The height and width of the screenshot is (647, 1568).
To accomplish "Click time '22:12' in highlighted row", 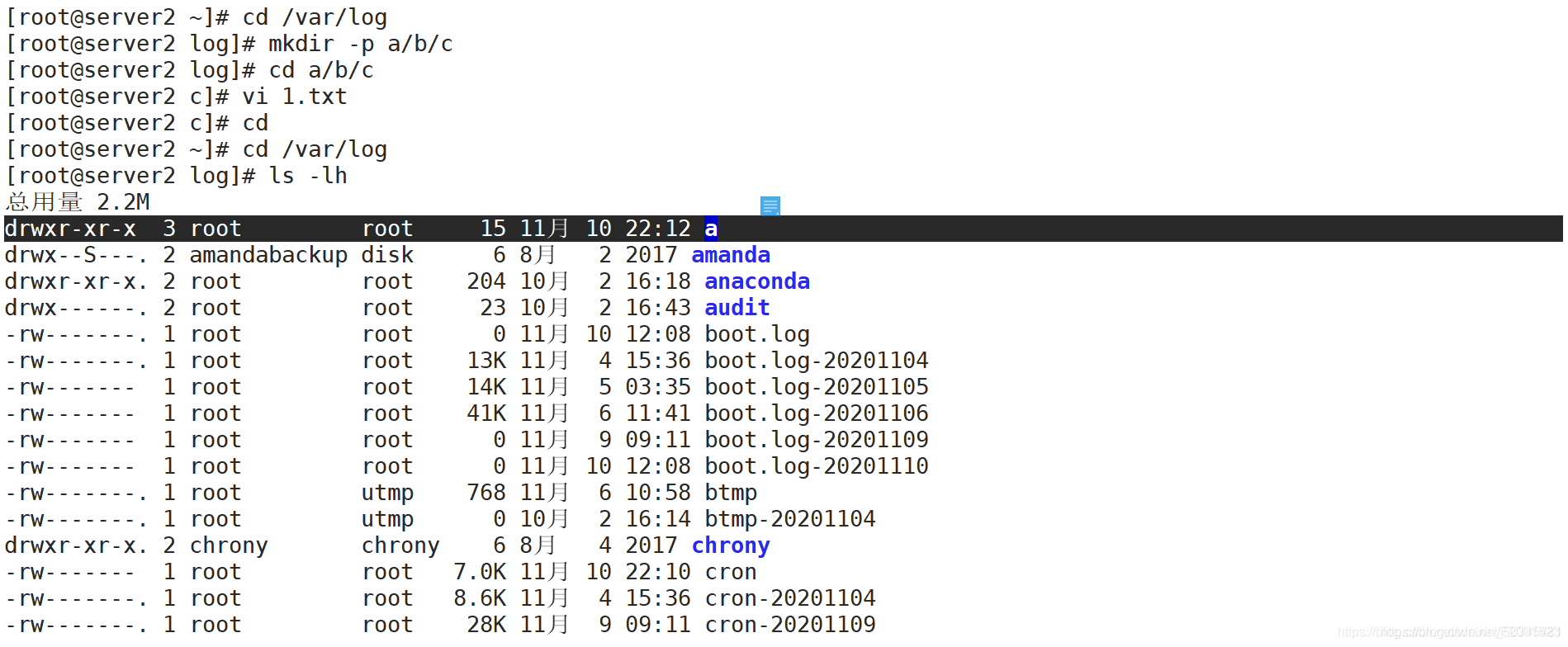I will tap(658, 229).
